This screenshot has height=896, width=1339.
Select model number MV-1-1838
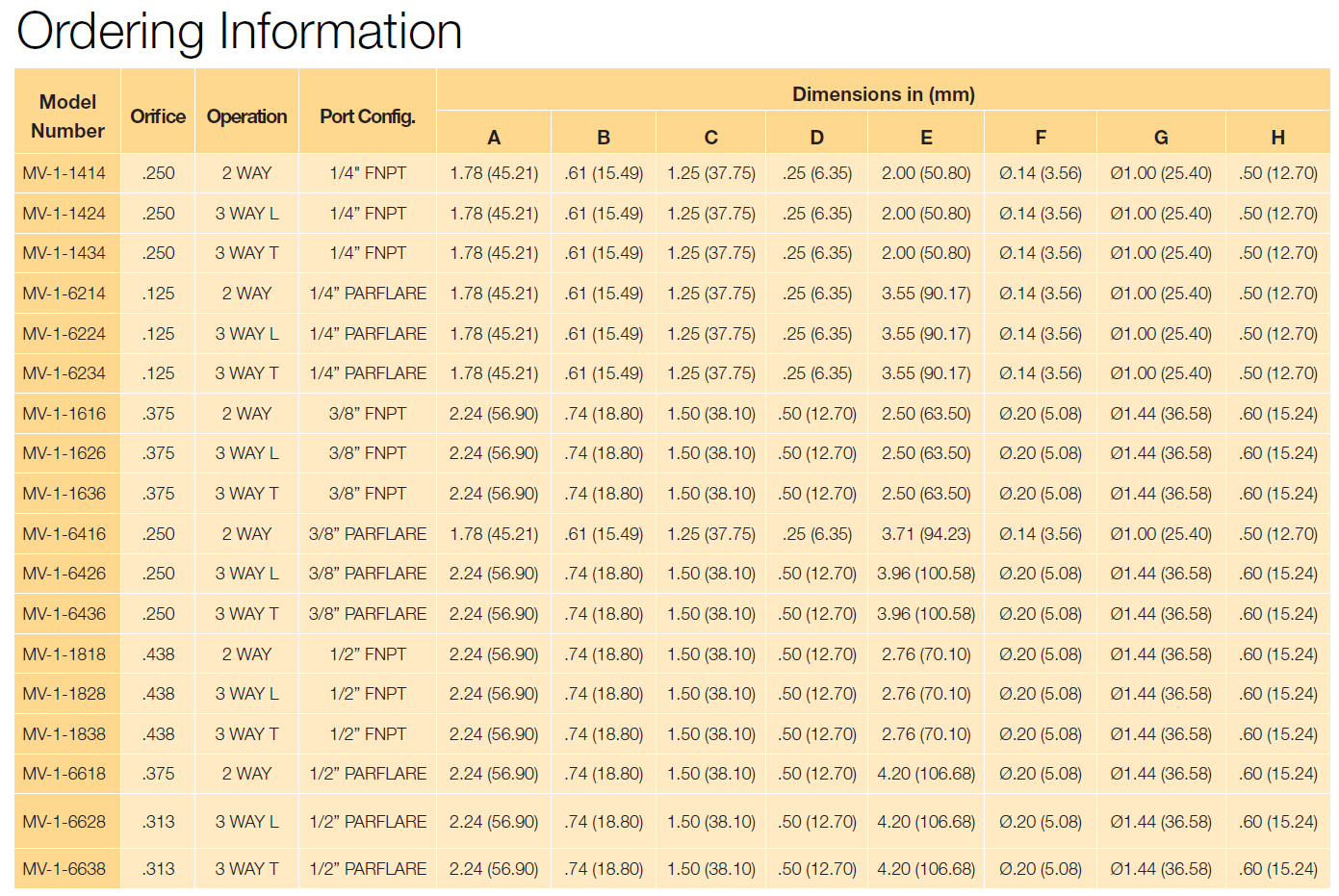[x=64, y=734]
